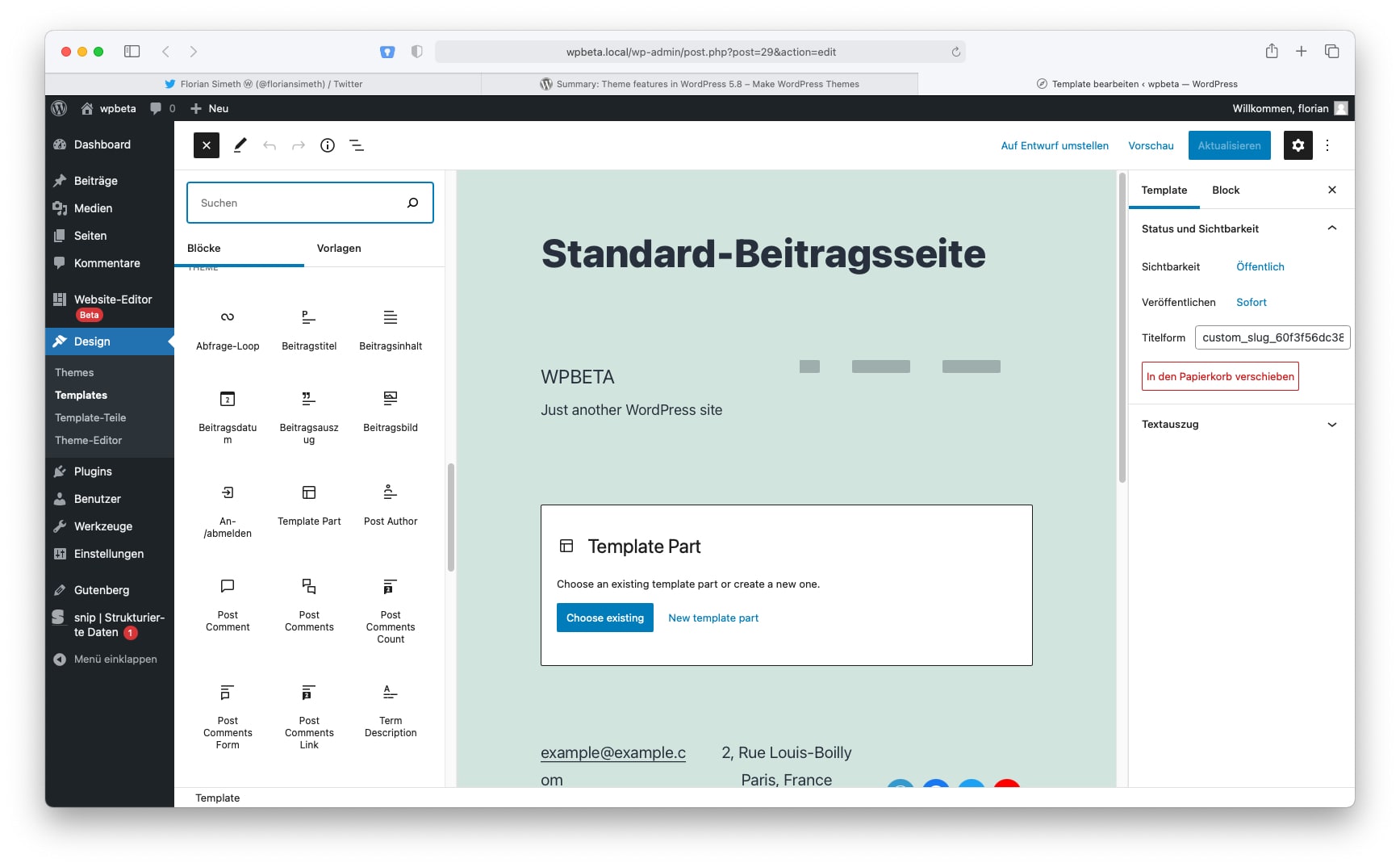Screen dimensions: 1400x867
Task: Toggle Safari sidebar visibility
Action: 132,52
